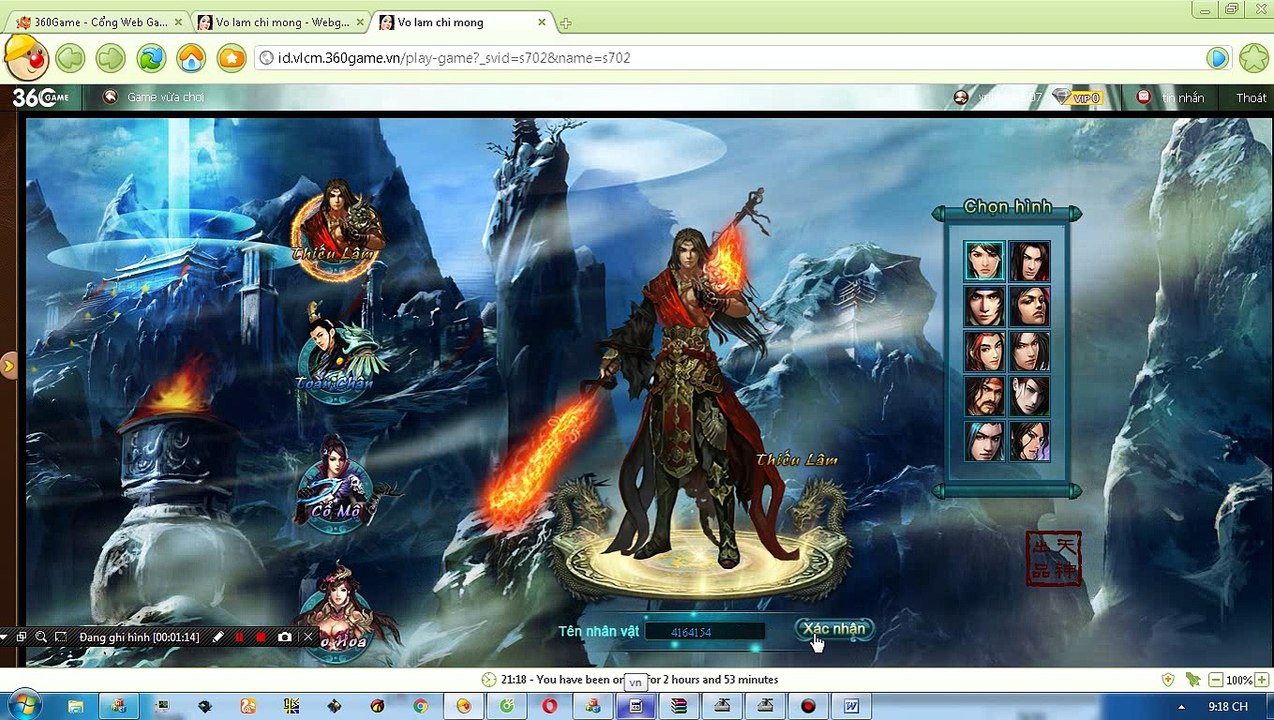Click the clock play-time reminder icon
The width and height of the screenshot is (1274, 720).
coord(488,680)
